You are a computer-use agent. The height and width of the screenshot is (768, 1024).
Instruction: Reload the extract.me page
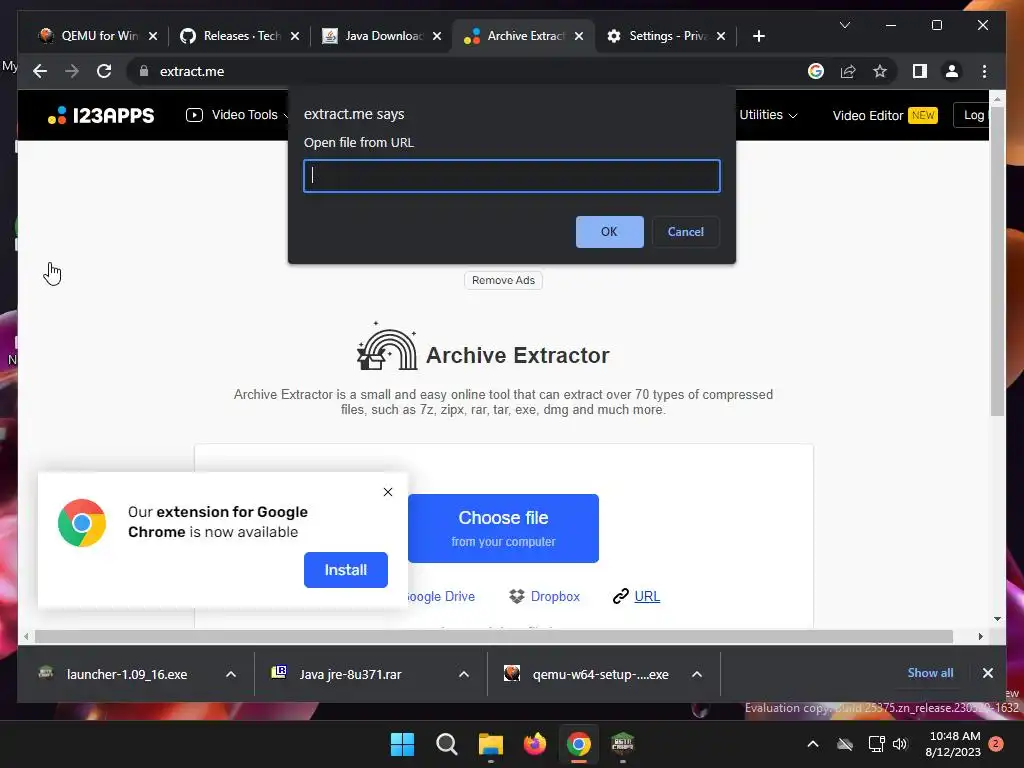(104, 71)
